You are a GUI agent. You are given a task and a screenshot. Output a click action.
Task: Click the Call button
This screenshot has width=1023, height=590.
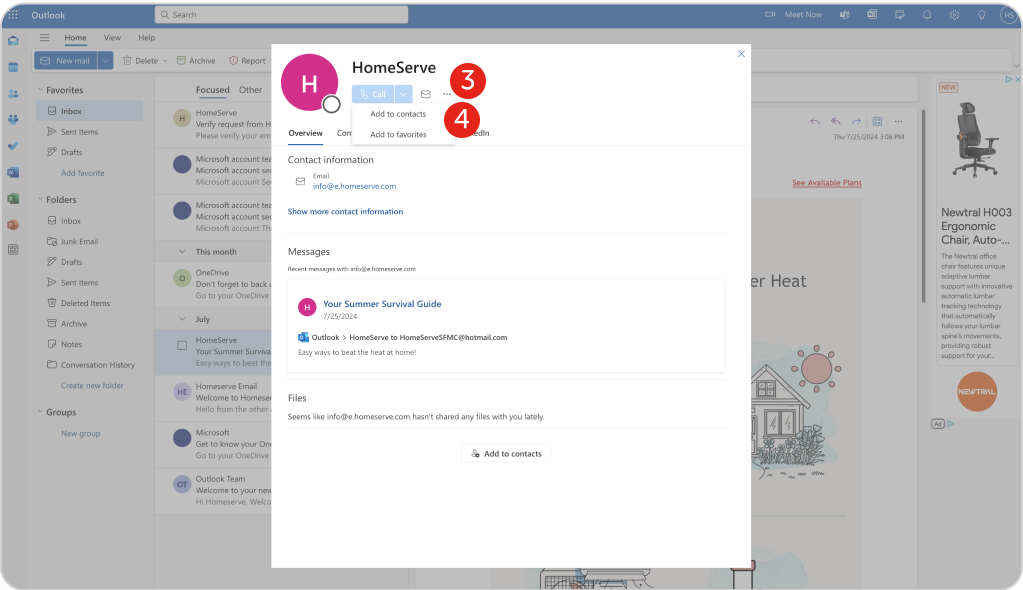pyautogui.click(x=373, y=94)
